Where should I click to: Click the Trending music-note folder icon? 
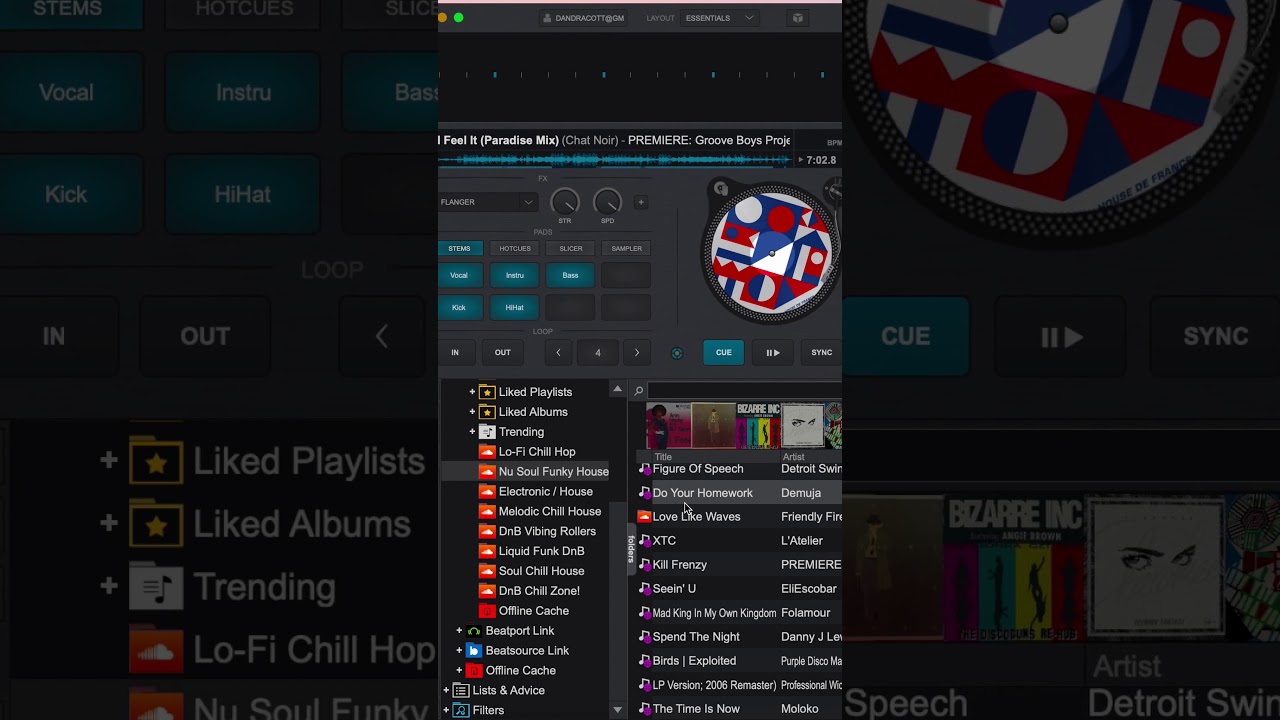(487, 432)
